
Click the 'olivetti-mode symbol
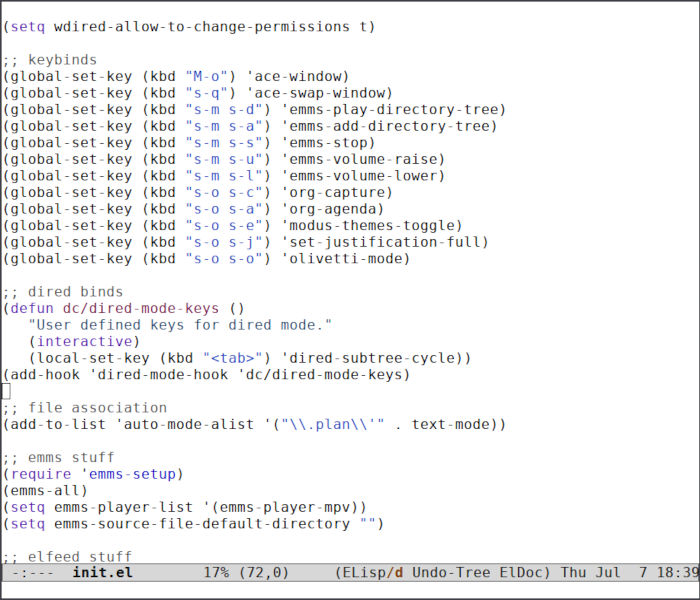pos(345,258)
